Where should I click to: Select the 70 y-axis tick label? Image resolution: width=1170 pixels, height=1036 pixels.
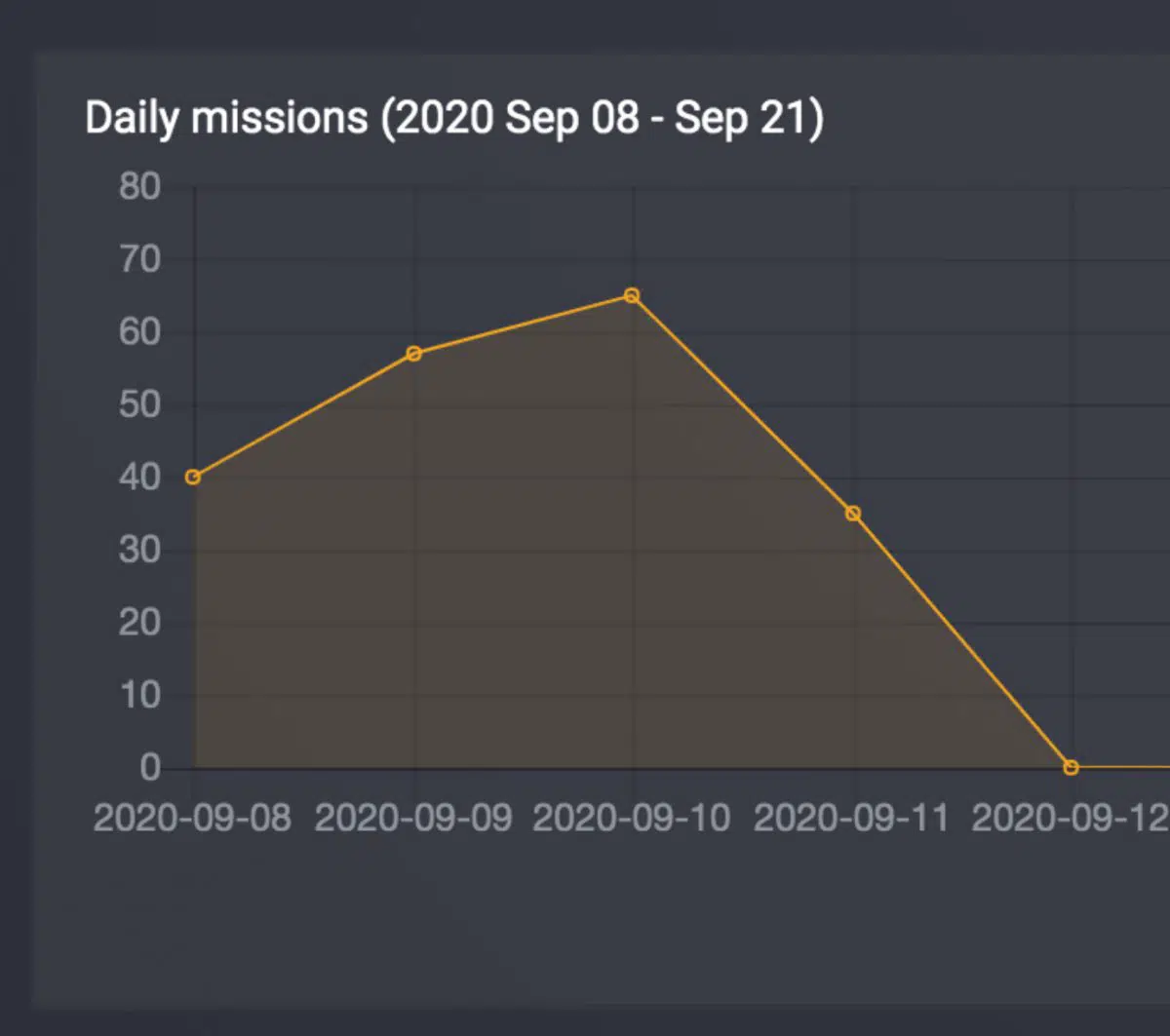point(139,259)
